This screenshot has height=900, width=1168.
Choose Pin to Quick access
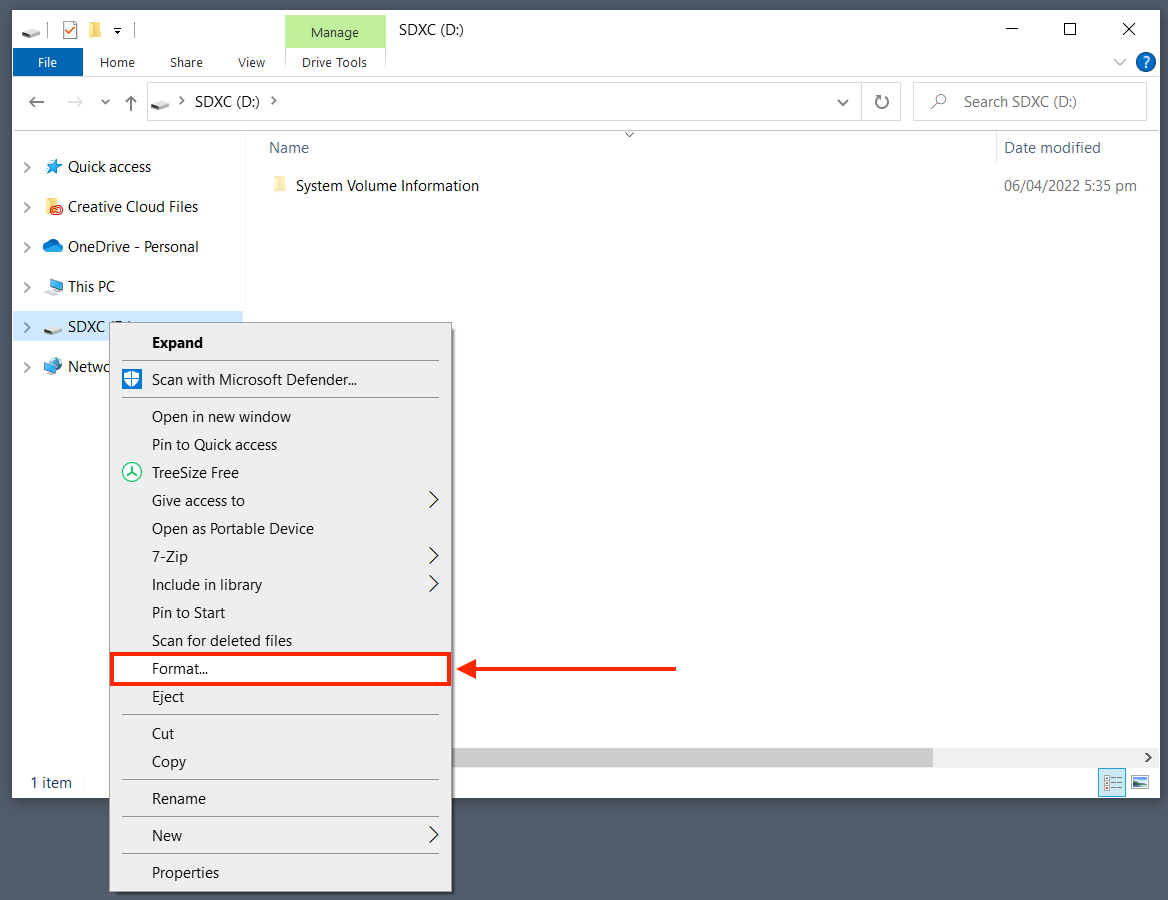click(280, 445)
